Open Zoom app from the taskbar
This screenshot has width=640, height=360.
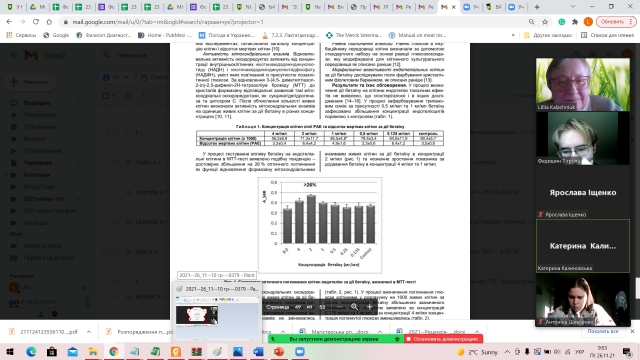[x=300, y=351]
